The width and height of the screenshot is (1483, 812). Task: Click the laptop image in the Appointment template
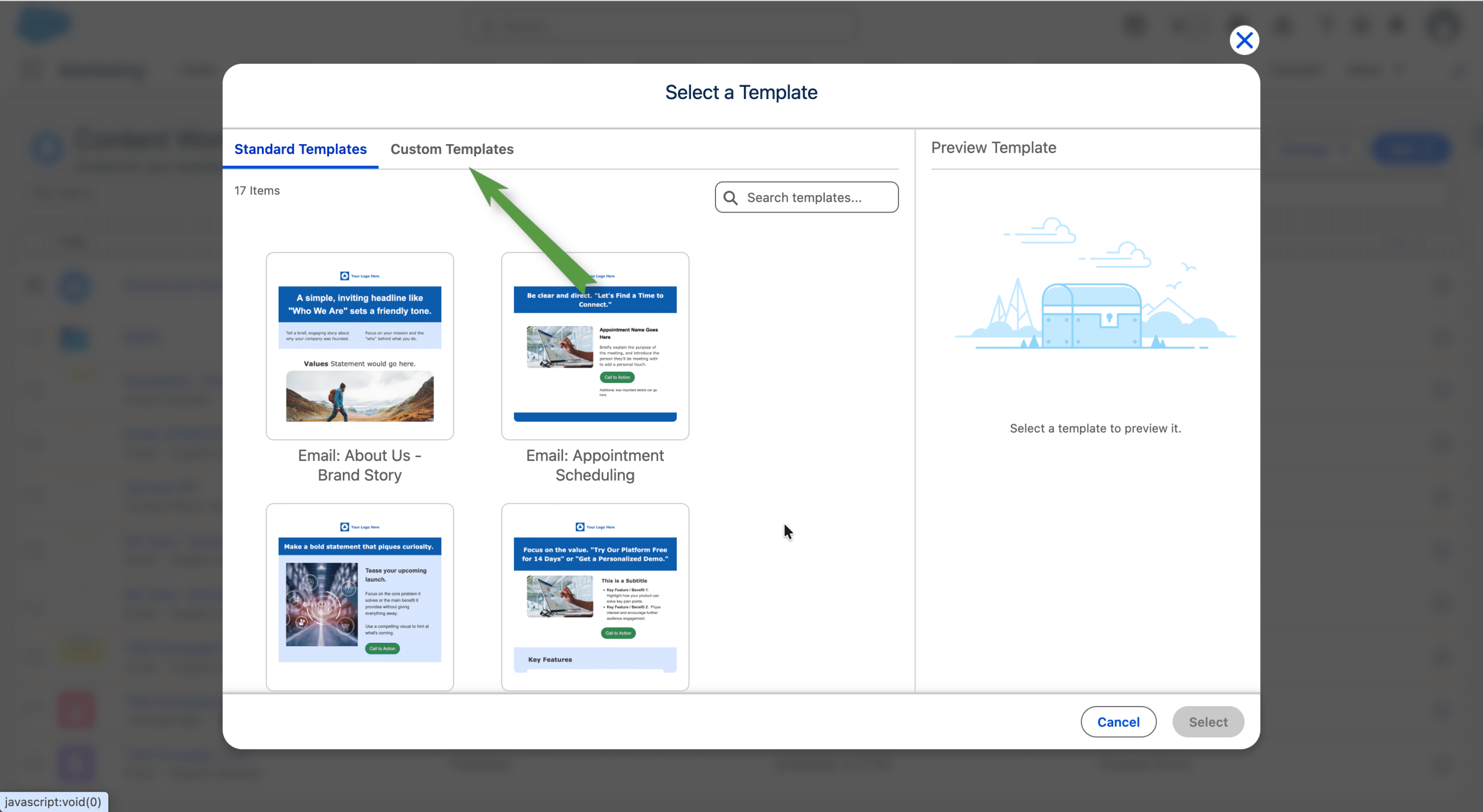coord(560,347)
